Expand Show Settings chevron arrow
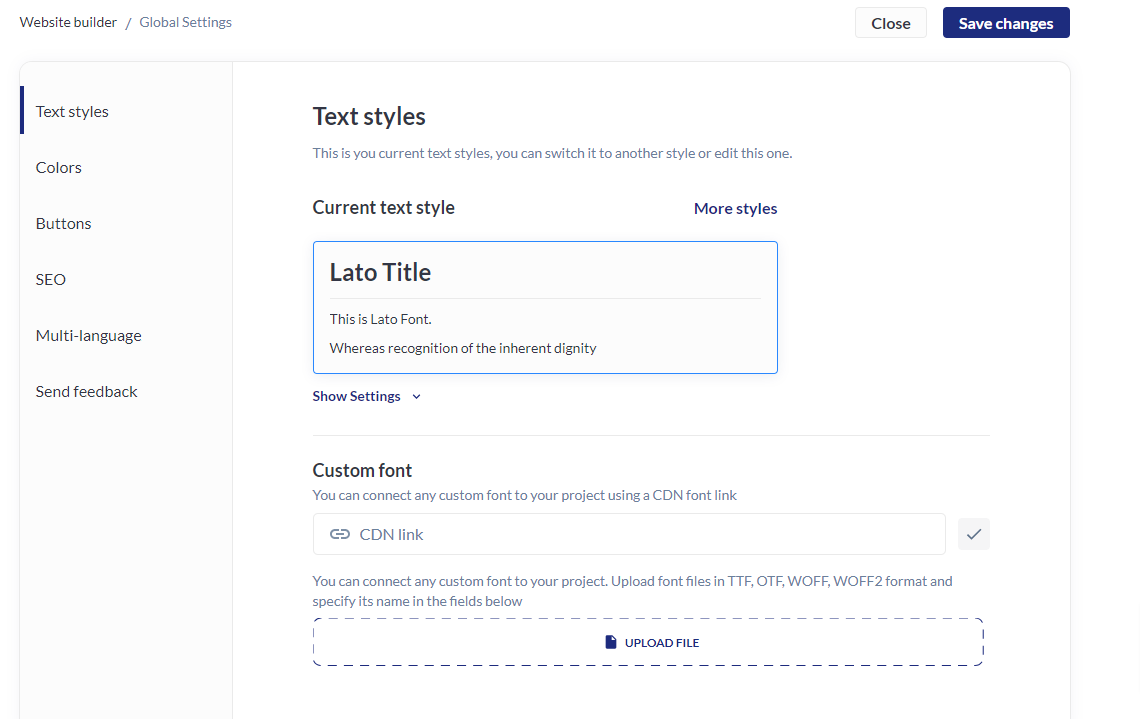1140x719 pixels. coord(417,397)
